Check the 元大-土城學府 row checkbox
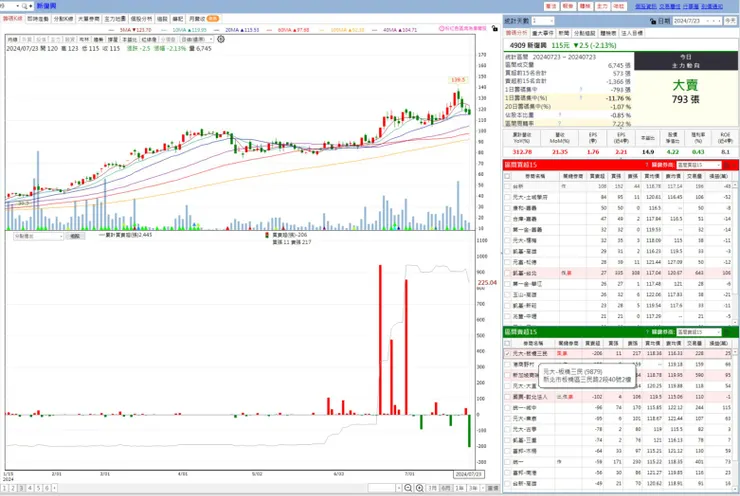 (x=508, y=197)
